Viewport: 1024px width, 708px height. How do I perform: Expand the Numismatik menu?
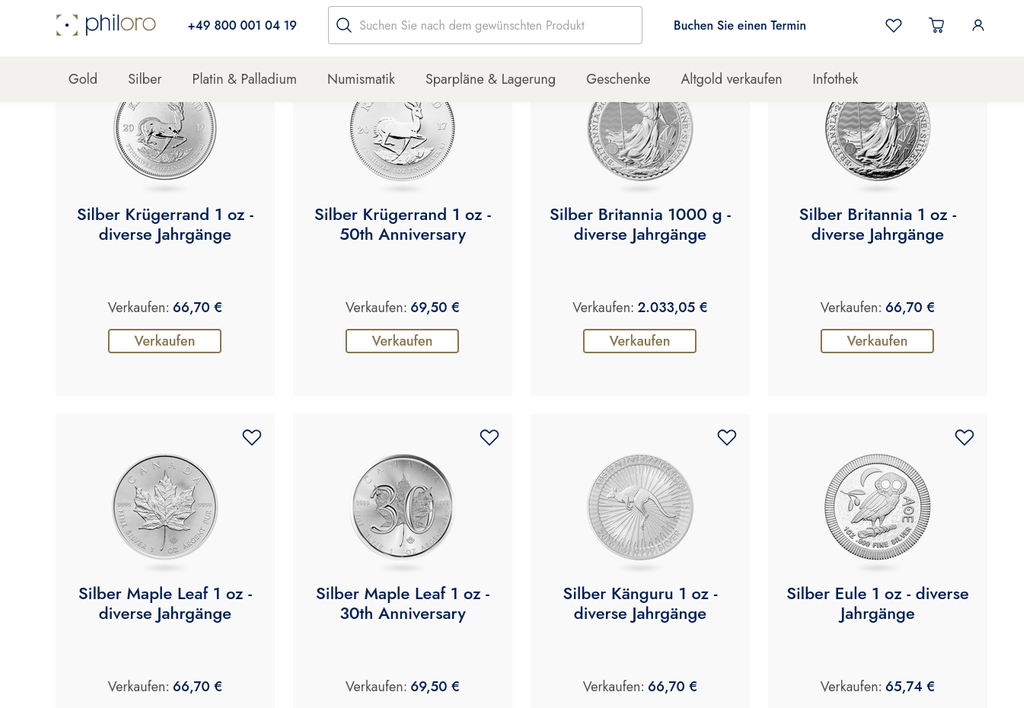click(x=361, y=79)
